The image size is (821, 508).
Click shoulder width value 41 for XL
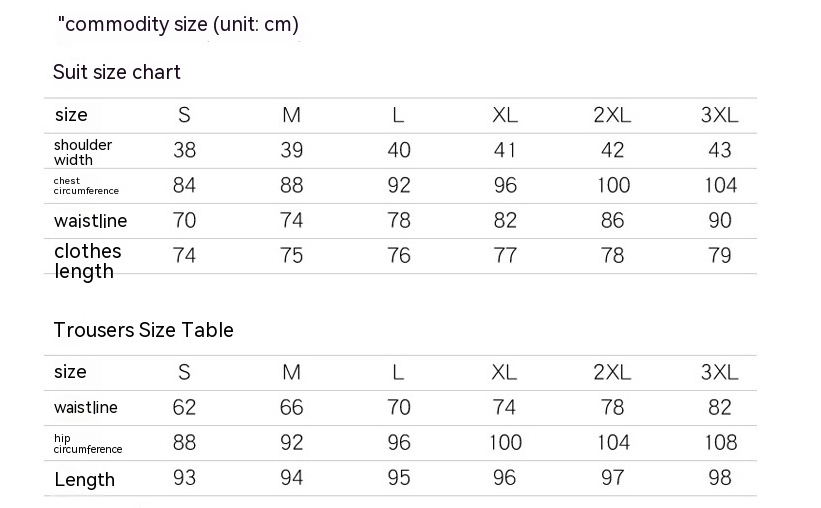(505, 150)
